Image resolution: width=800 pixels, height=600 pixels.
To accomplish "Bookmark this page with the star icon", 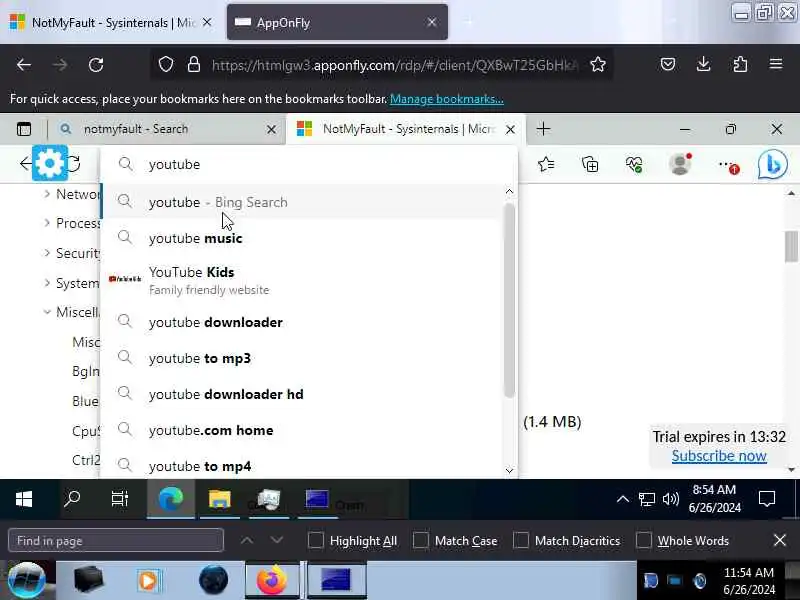I will click(597, 65).
